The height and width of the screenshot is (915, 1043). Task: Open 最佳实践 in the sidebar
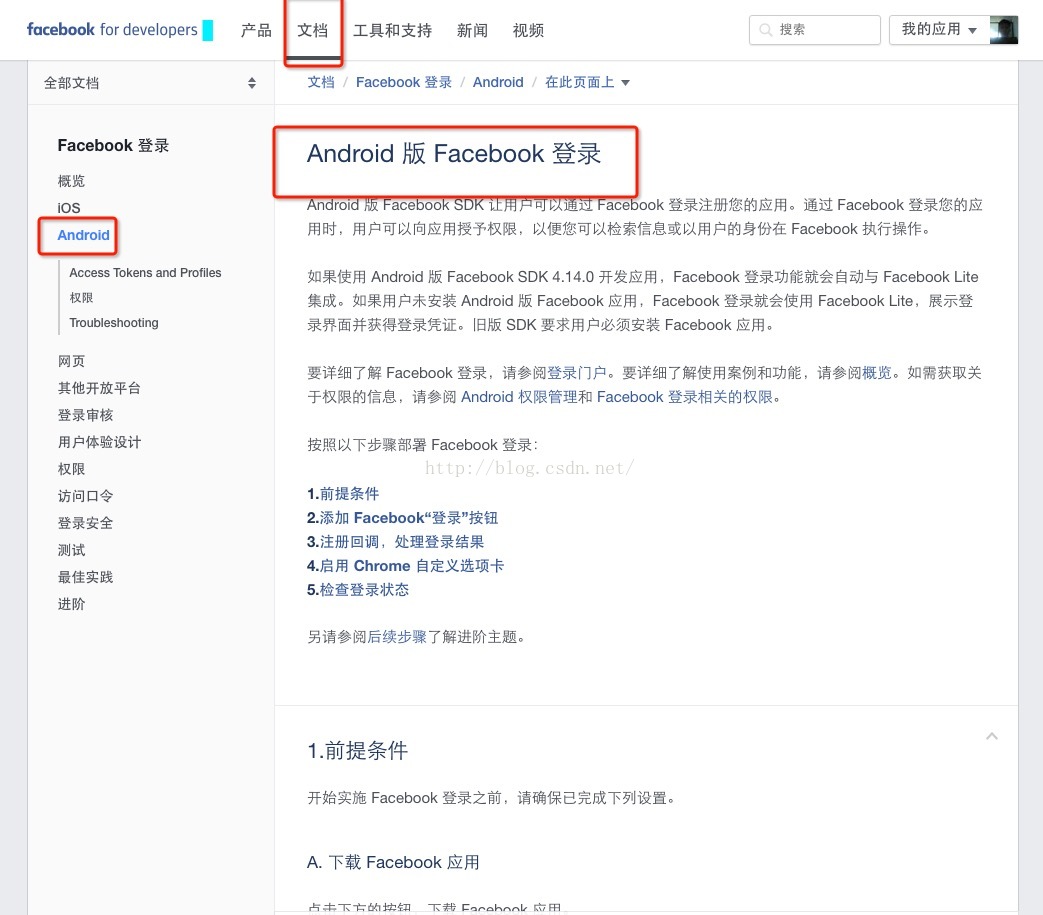click(x=85, y=577)
